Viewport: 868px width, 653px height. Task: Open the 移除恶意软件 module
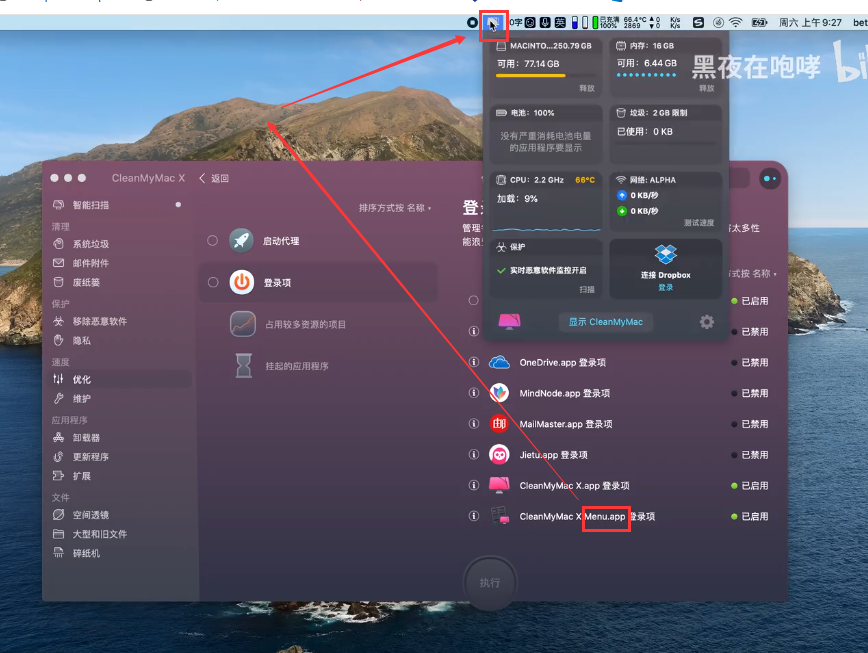click(x=99, y=321)
